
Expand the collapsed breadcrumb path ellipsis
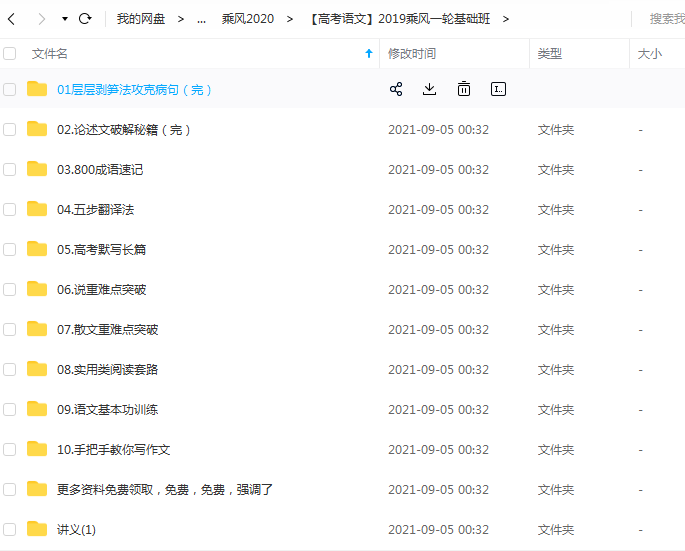(x=201, y=19)
